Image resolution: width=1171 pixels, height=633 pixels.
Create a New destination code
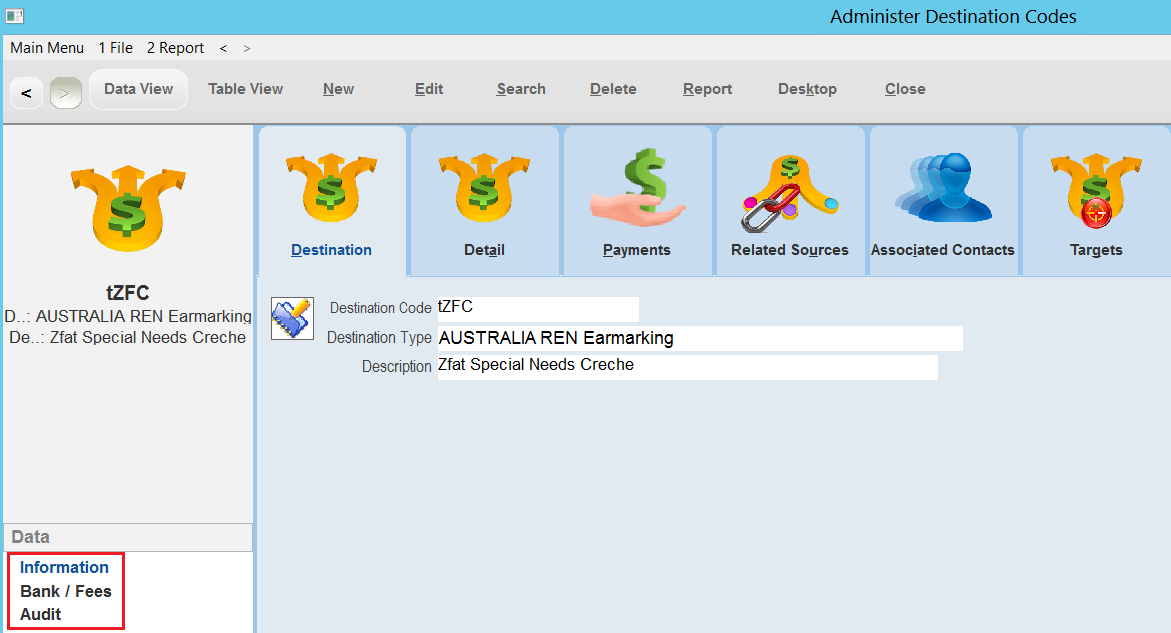(x=338, y=89)
